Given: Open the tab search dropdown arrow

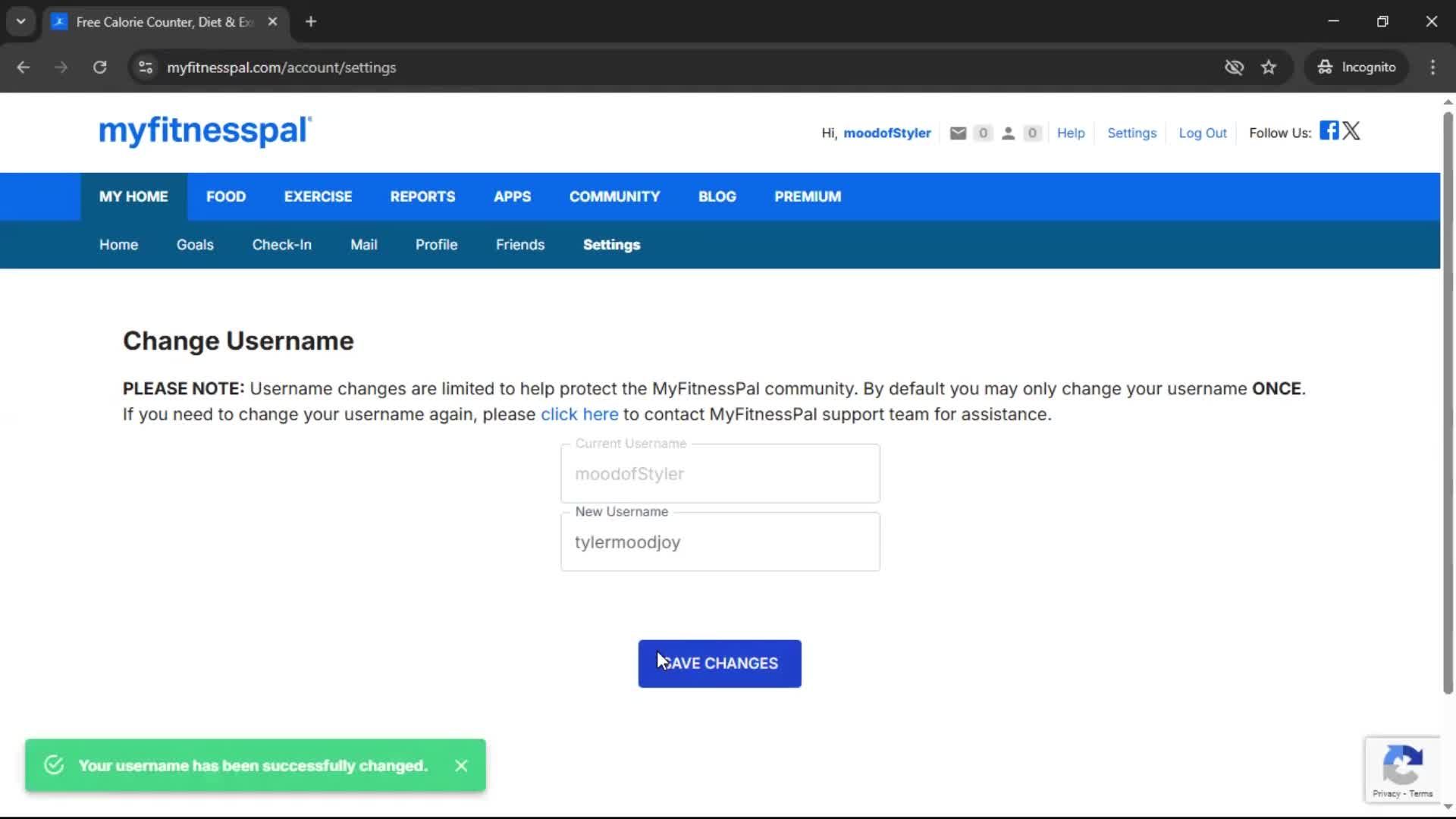Looking at the screenshot, I should tap(21, 21).
